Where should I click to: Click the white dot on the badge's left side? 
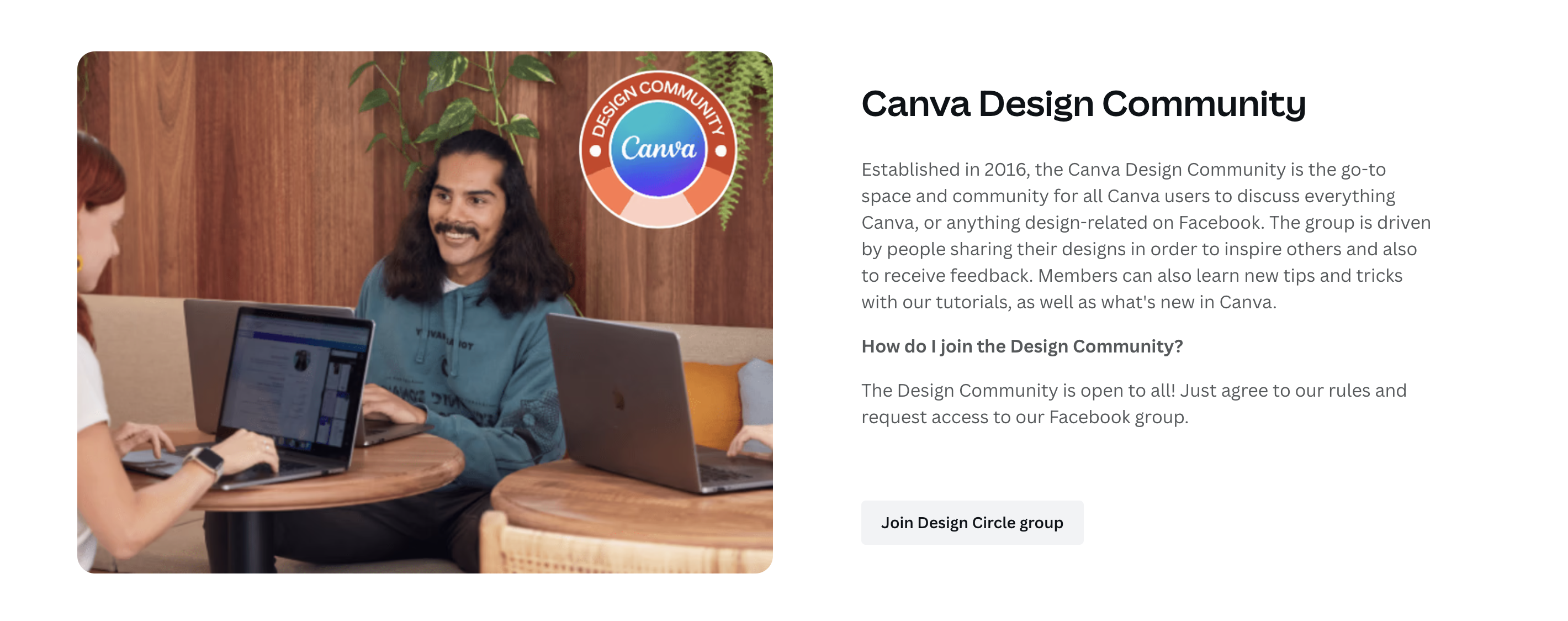tap(595, 150)
